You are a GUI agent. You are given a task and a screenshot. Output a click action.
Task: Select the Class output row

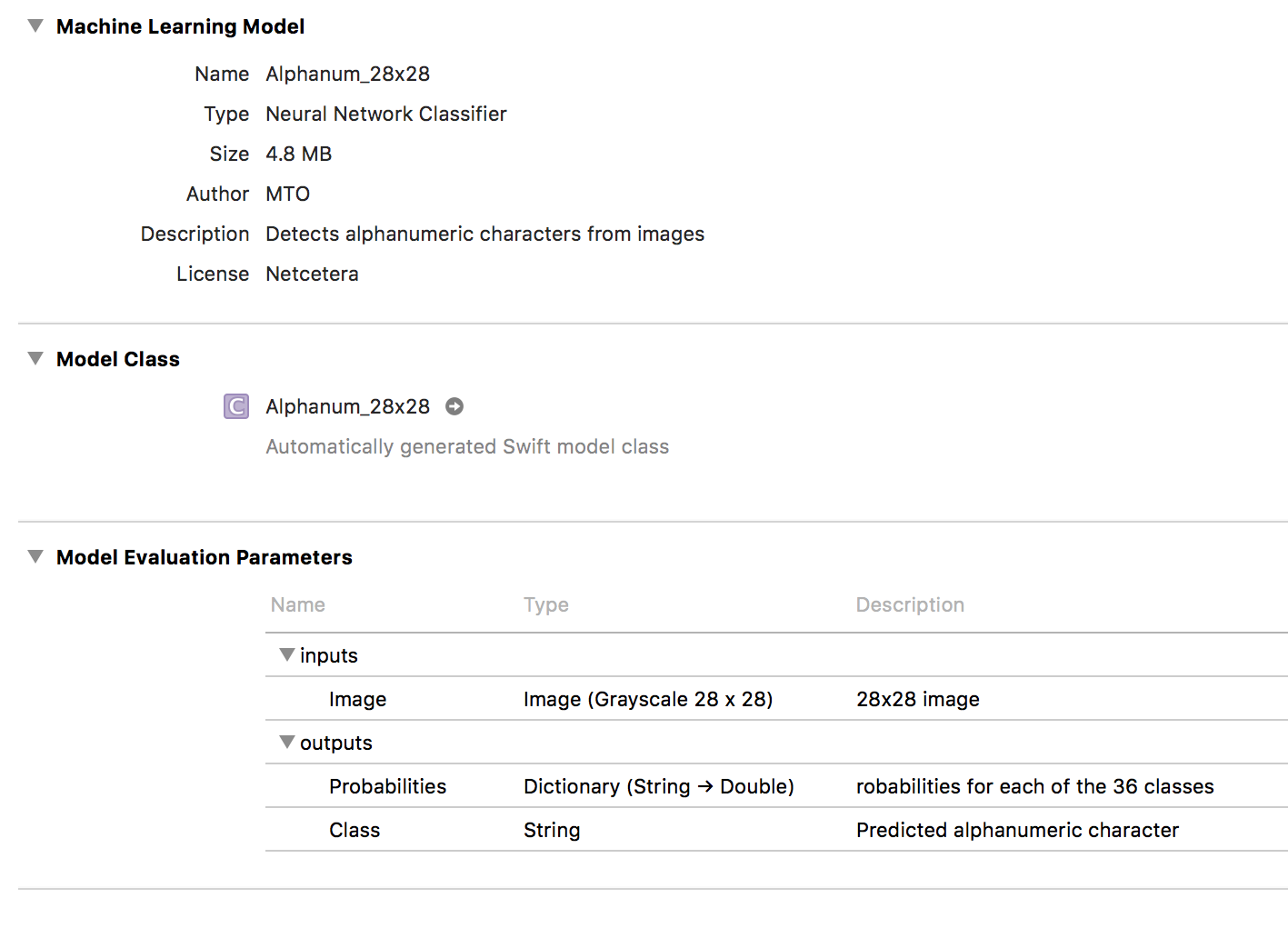click(354, 830)
